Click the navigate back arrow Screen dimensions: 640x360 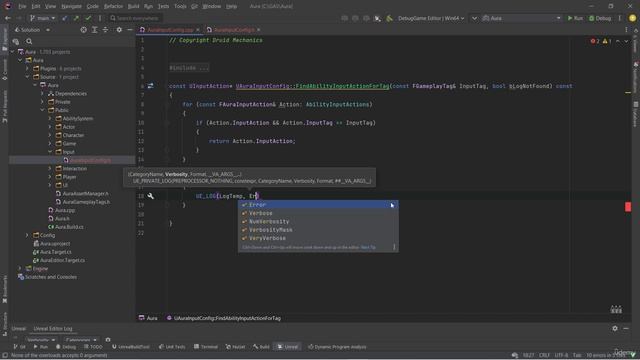coord(7,18)
